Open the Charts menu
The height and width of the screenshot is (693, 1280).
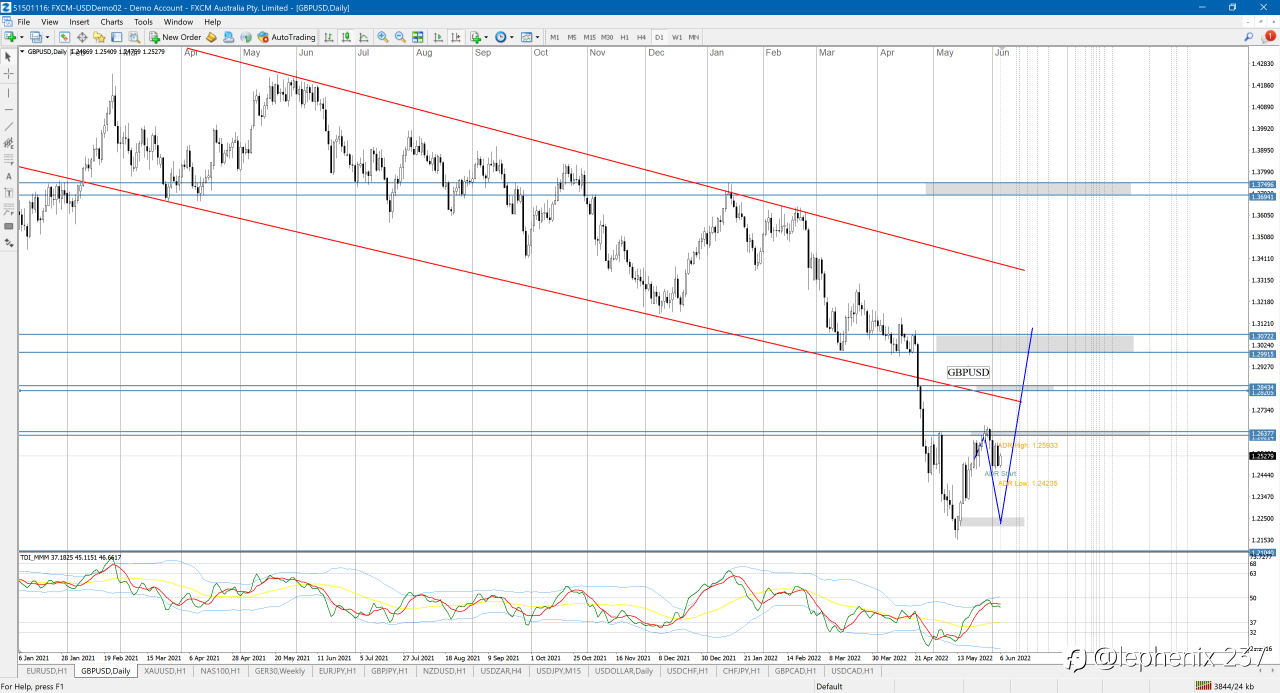[112, 21]
